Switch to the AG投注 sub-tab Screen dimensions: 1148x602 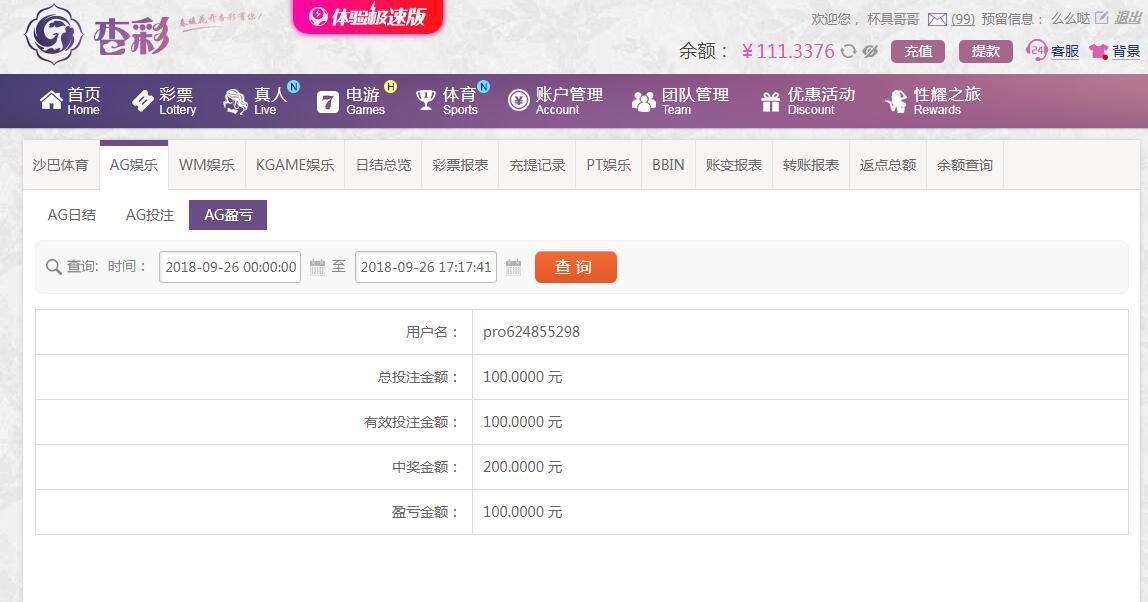pyautogui.click(x=150, y=215)
